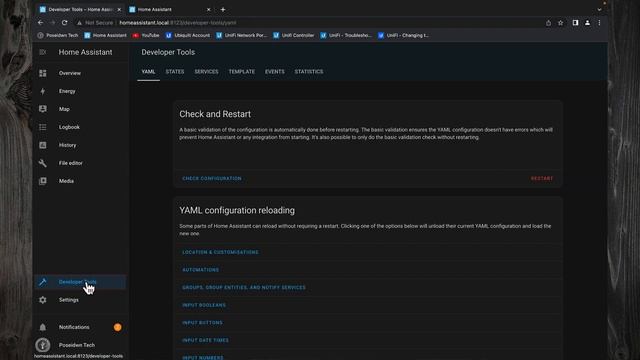Screen dimensions: 640x360
Task: Reload AUTOMATIONS YAML configuration
Action: pos(200,270)
